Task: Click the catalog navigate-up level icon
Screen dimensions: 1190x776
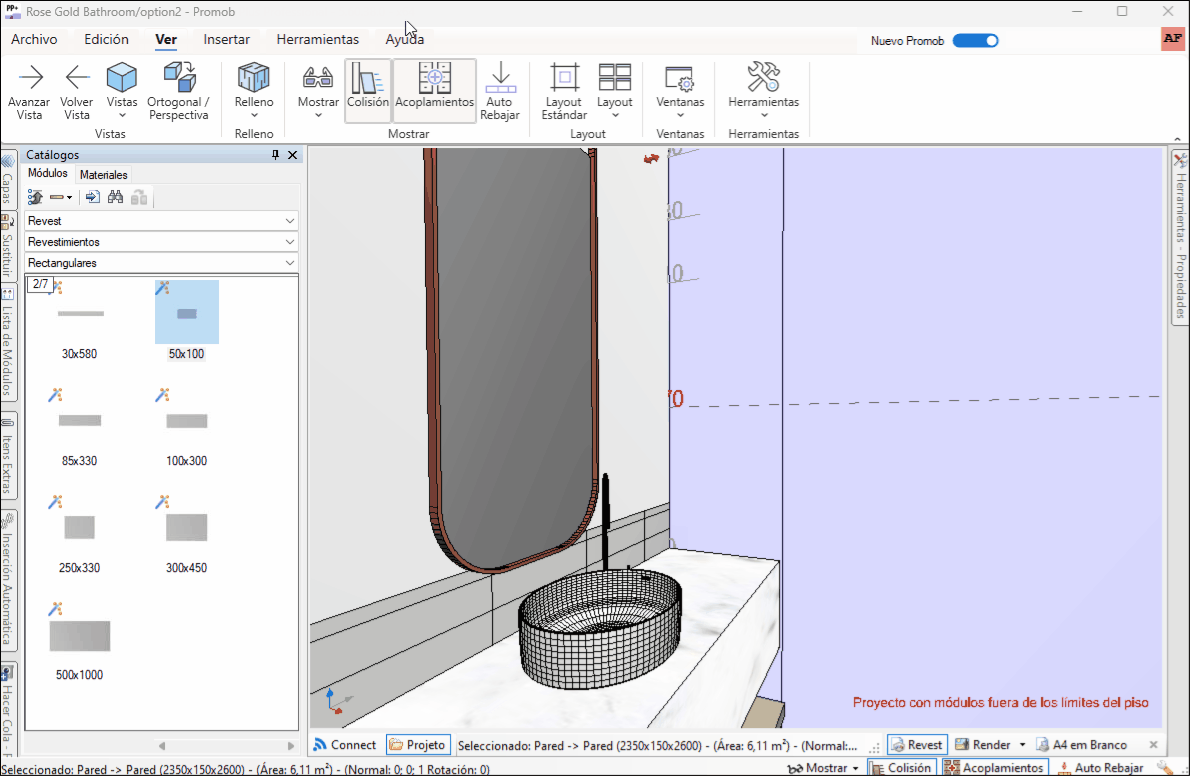Action: pyautogui.click(x=35, y=197)
